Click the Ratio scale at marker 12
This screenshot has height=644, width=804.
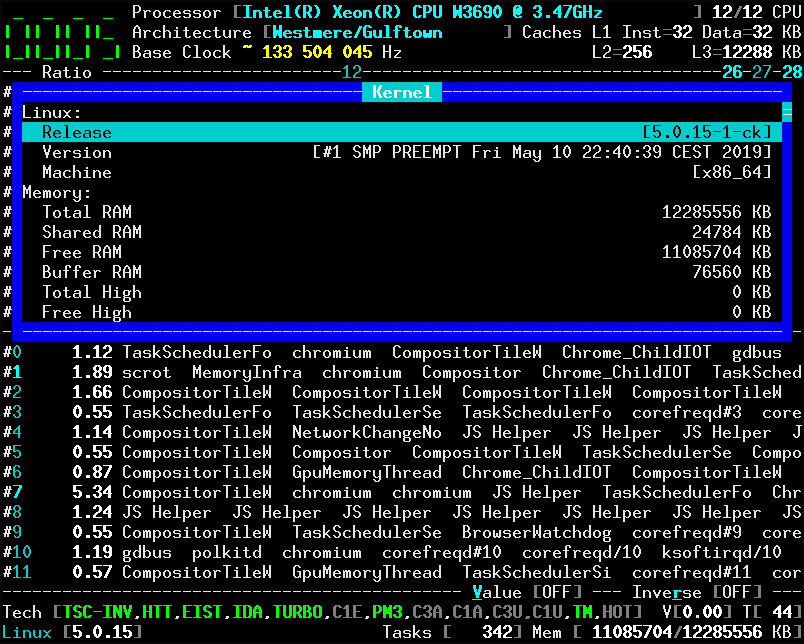click(349, 72)
